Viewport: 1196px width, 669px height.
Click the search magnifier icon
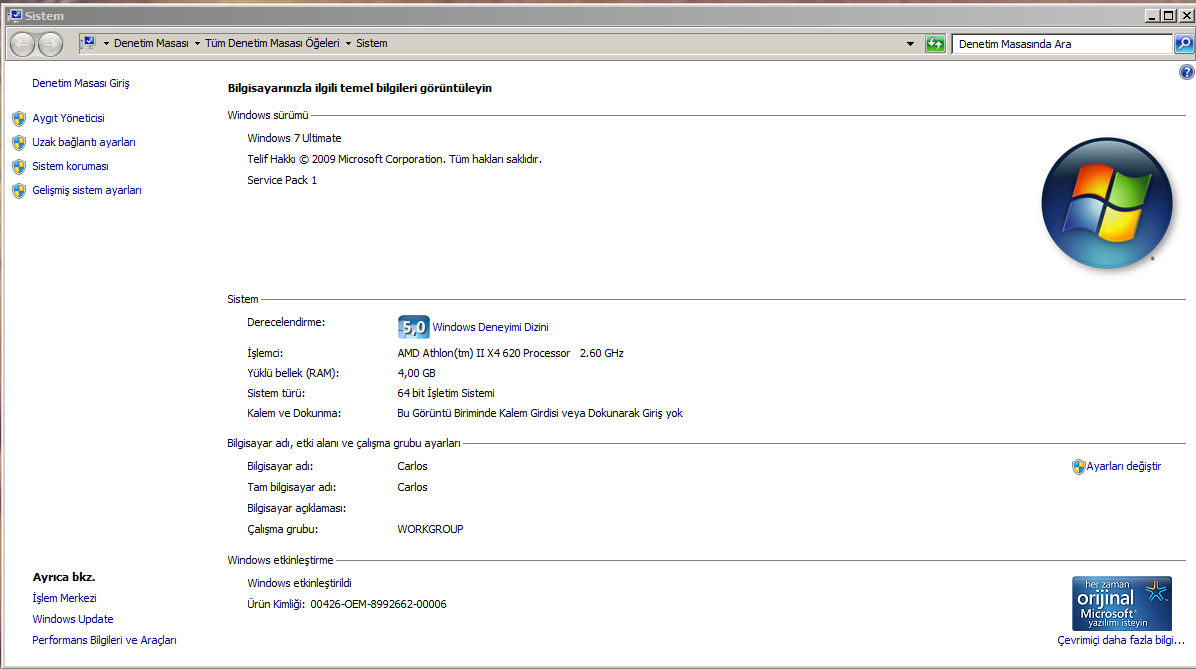(1184, 44)
